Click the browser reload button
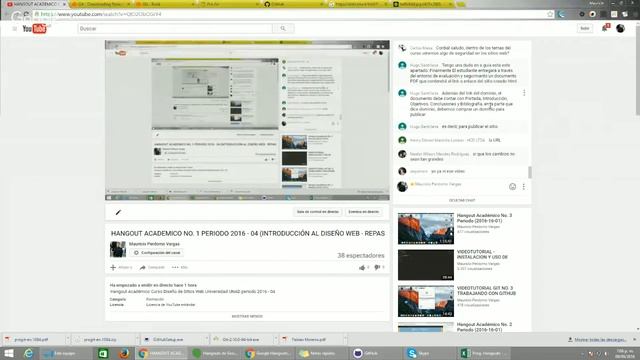The image size is (640, 360). pyautogui.click(x=26, y=14)
